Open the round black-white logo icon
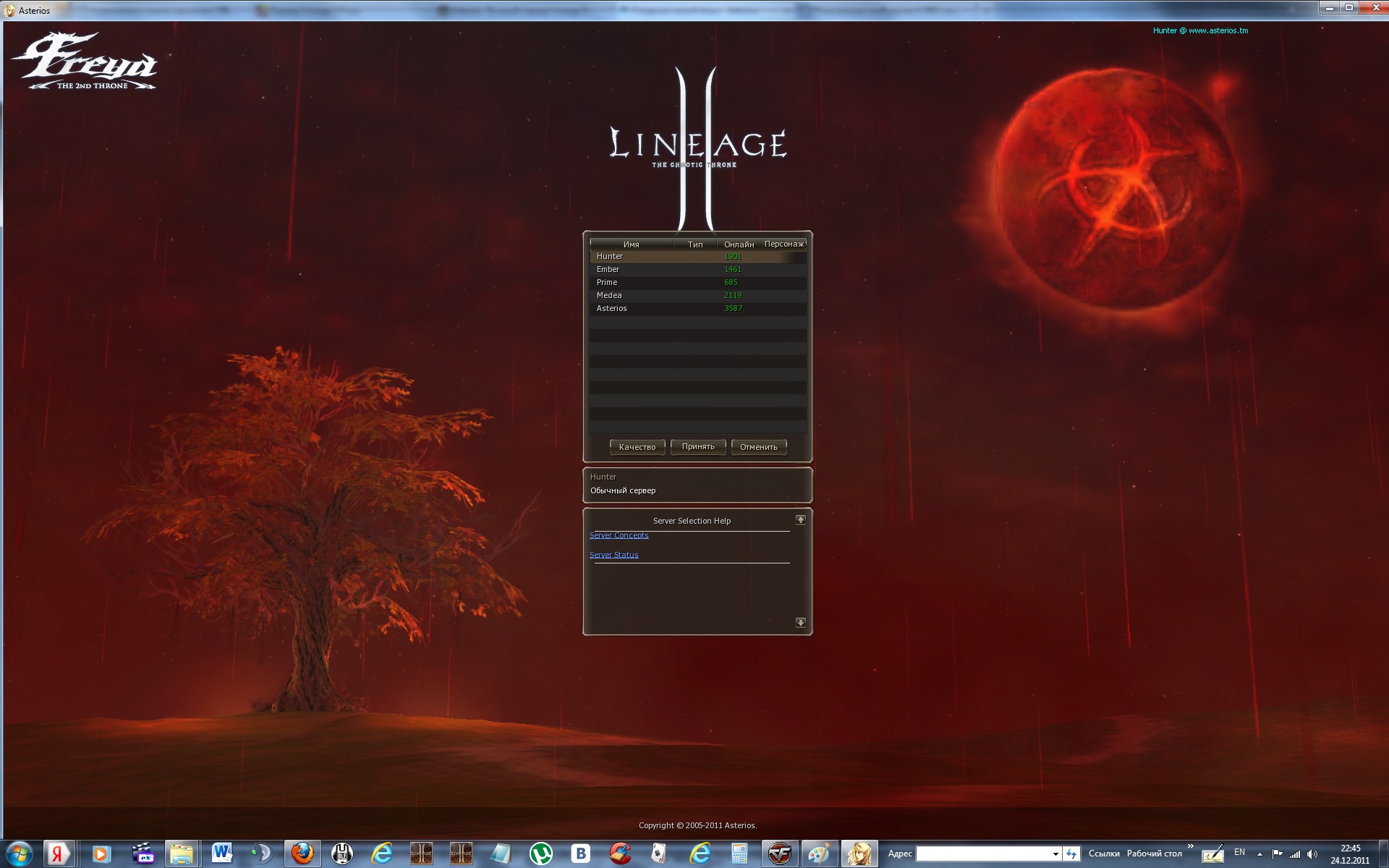This screenshot has height=868, width=1389. pyautogui.click(x=342, y=854)
